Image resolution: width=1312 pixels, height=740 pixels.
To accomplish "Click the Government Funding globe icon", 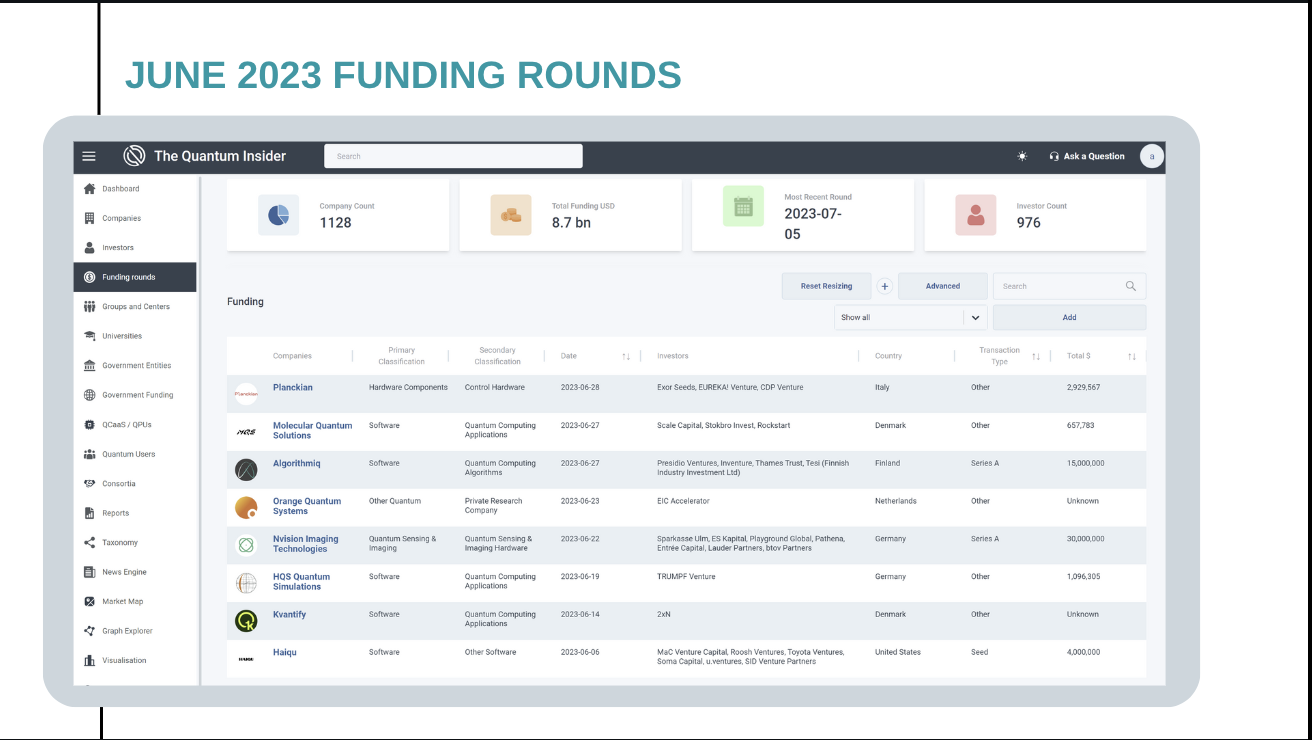I will coord(90,395).
